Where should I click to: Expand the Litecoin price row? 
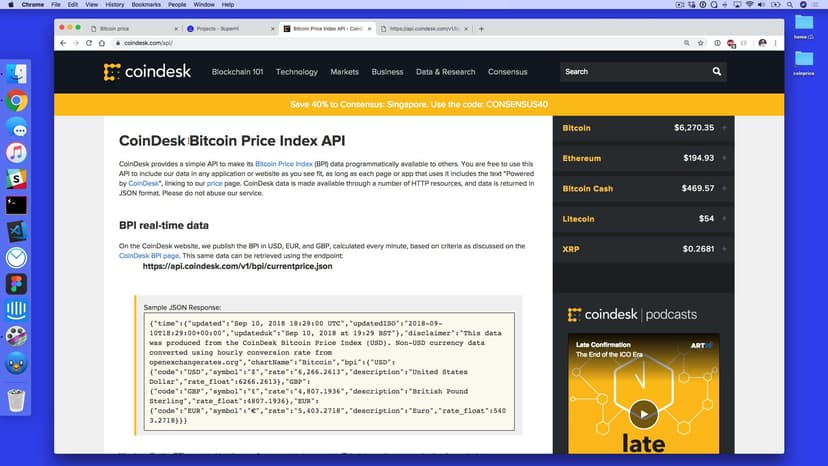(724, 218)
